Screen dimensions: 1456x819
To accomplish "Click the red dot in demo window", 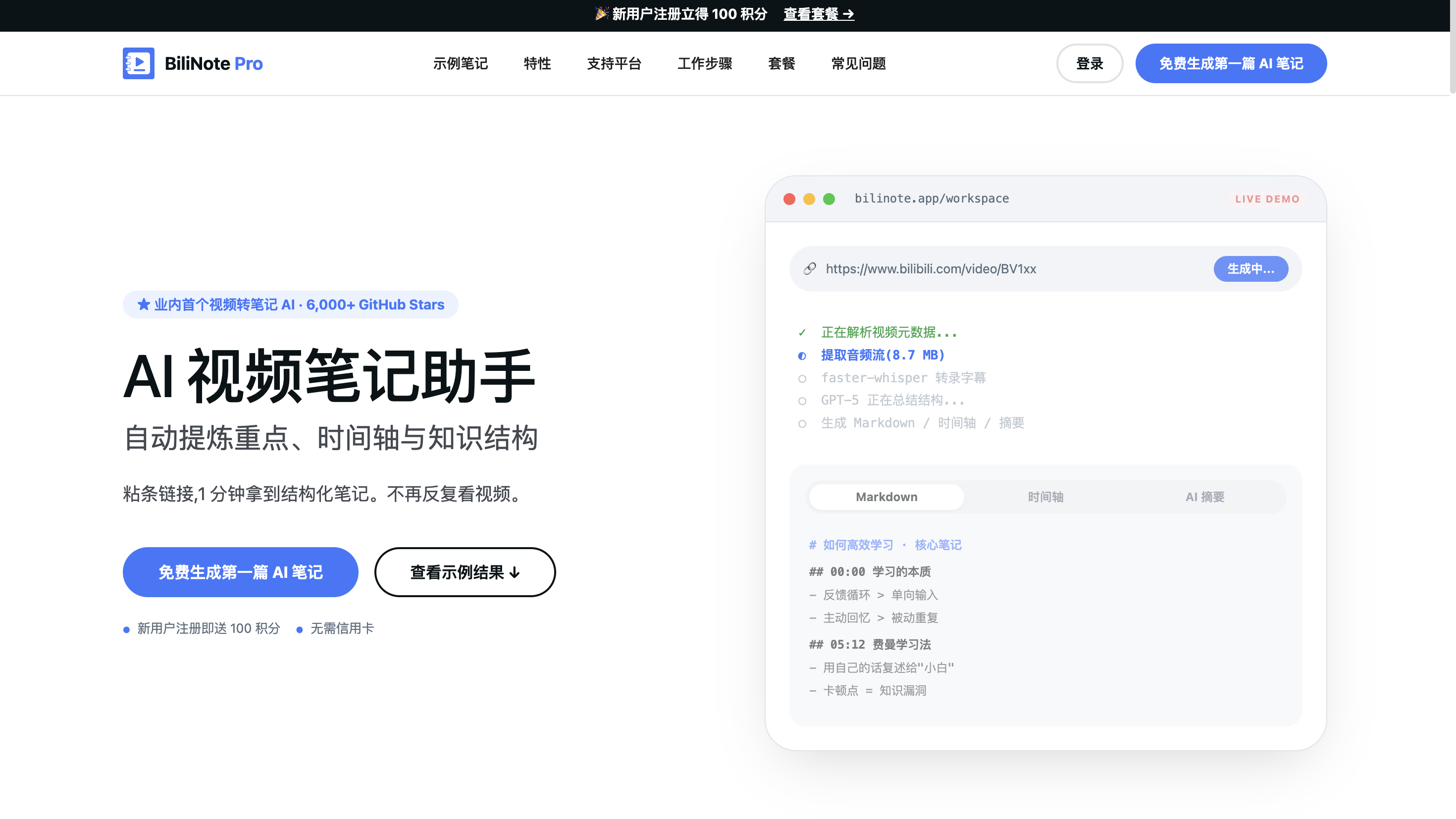I will [x=789, y=199].
